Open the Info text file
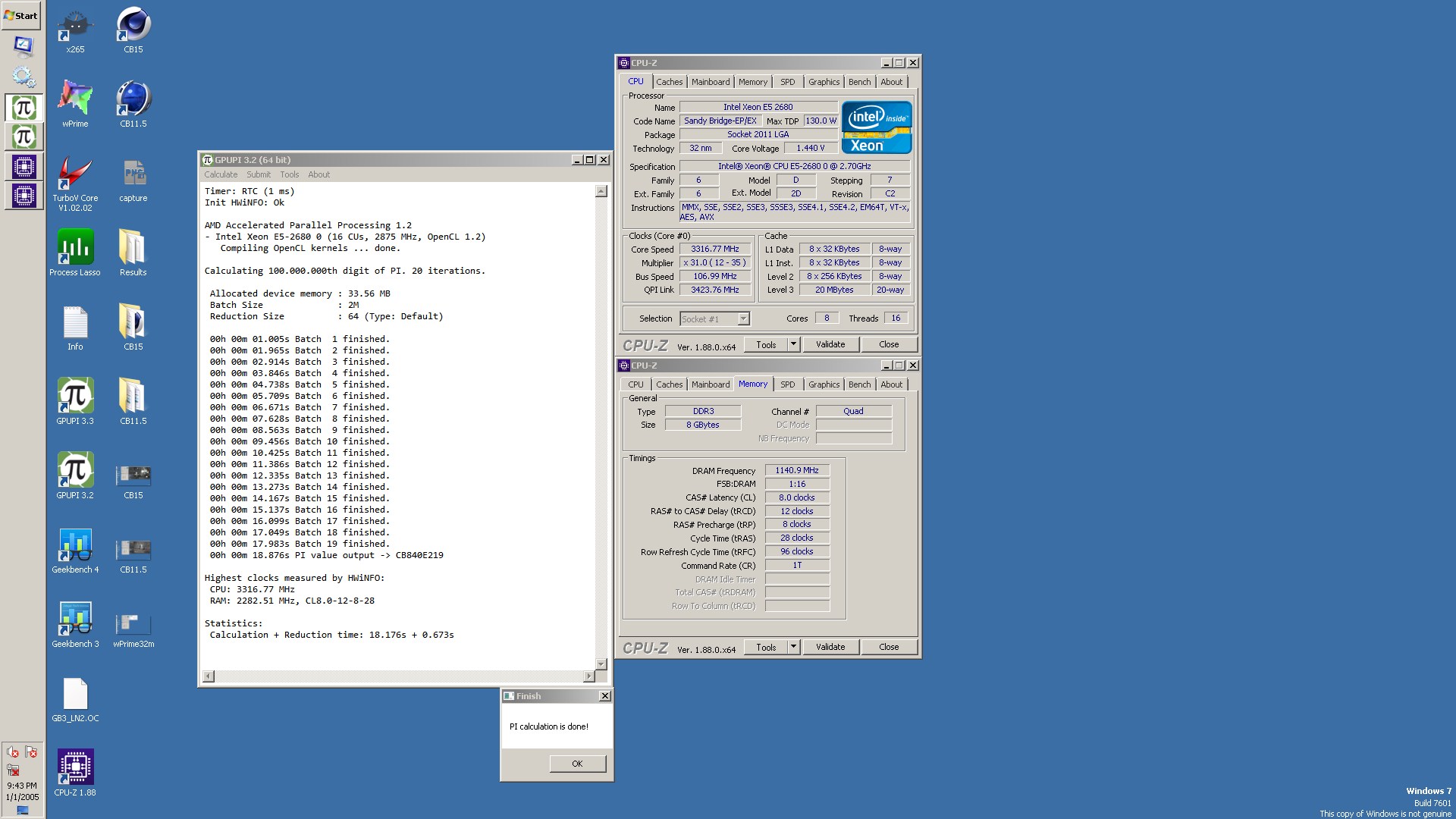 (x=75, y=327)
